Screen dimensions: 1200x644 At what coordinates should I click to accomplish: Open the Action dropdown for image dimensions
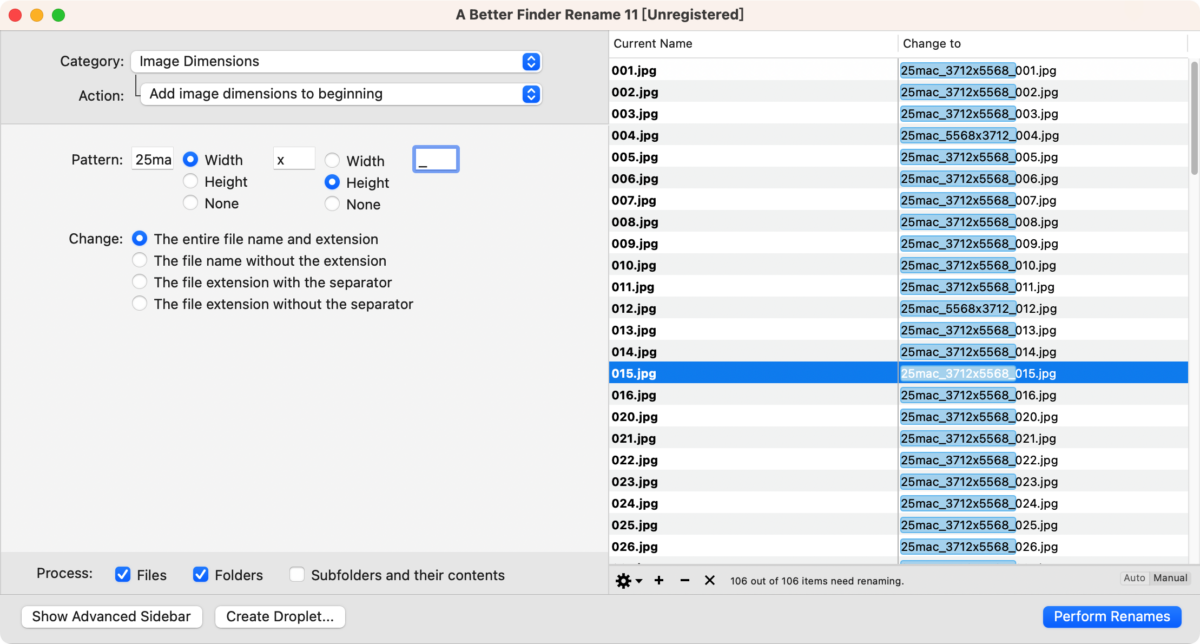click(x=340, y=94)
